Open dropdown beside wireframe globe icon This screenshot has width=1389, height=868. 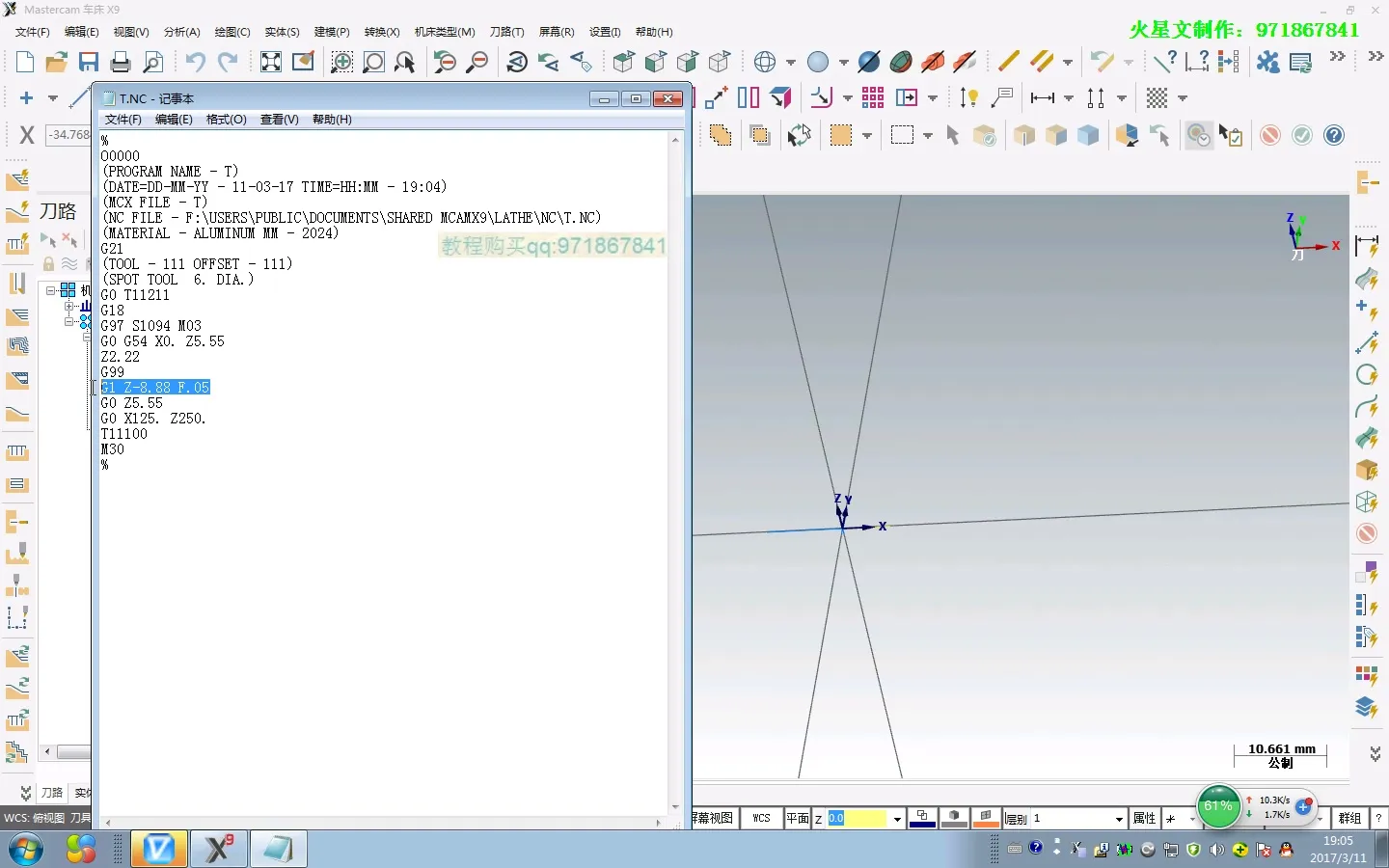791,63
